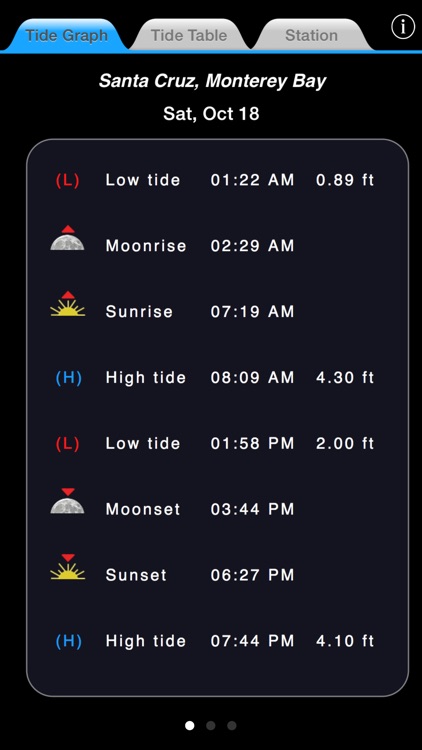422x750 pixels.
Task: Switch to the Tide Table tab
Action: point(189,35)
